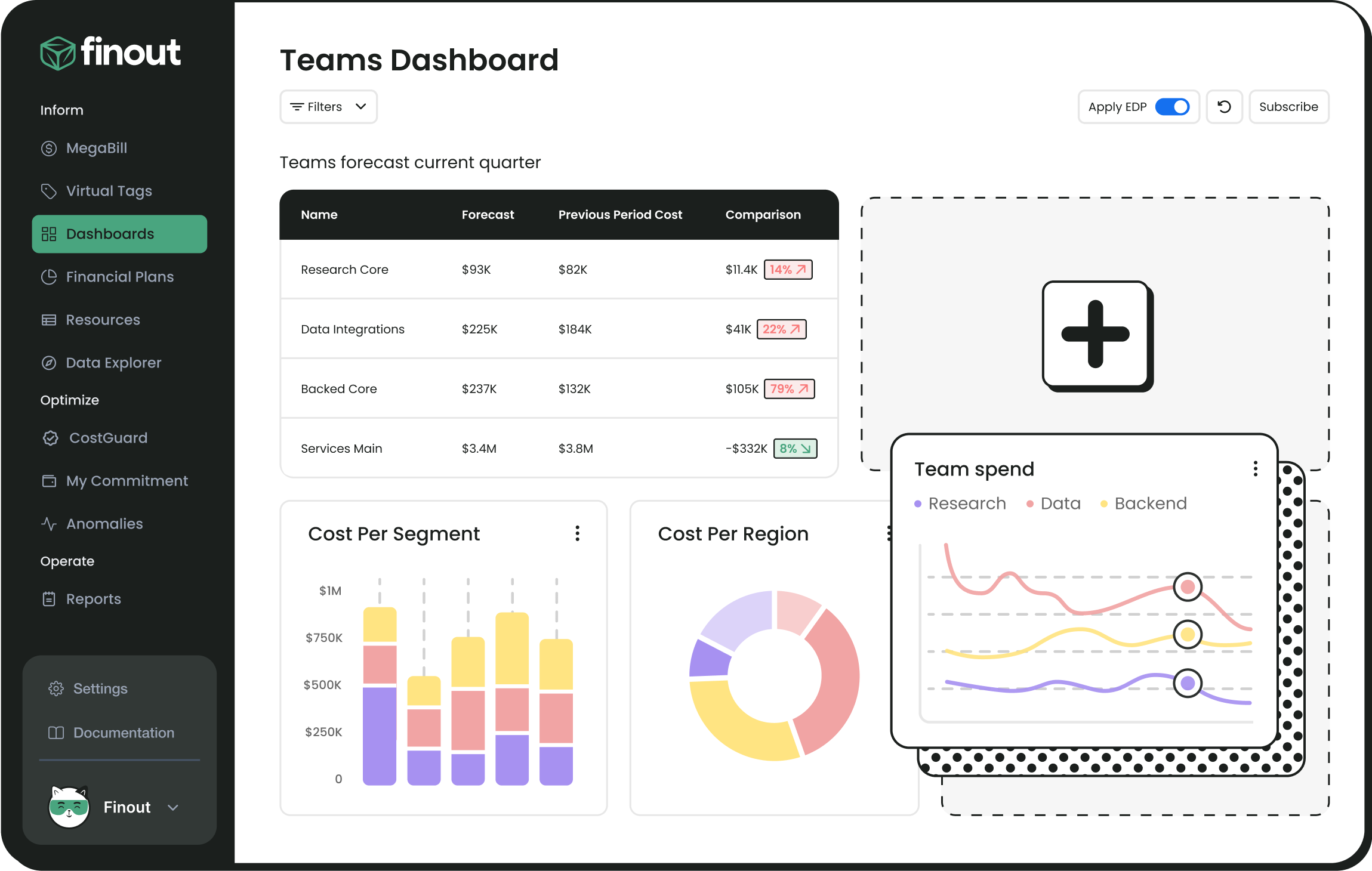Image resolution: width=1372 pixels, height=871 pixels.
Task: Expand the Finout account menu chevron
Action: click(x=174, y=807)
